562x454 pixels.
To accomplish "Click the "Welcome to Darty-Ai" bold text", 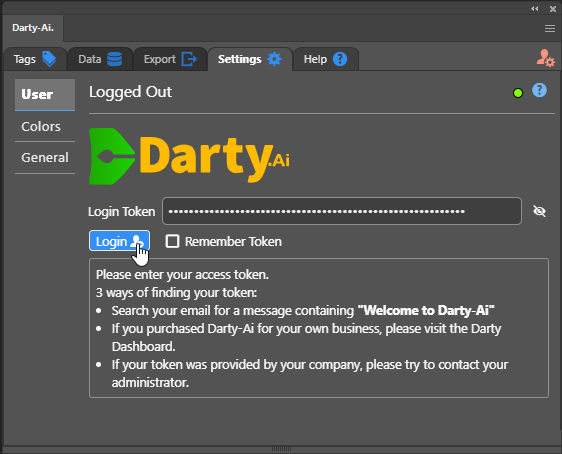I will [426, 310].
